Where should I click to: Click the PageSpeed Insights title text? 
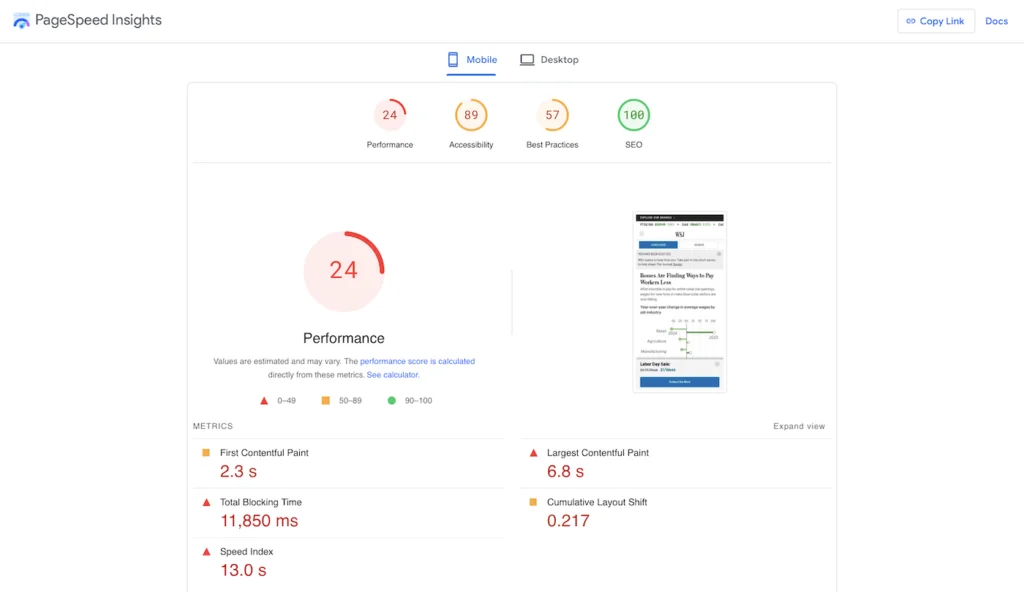point(98,20)
